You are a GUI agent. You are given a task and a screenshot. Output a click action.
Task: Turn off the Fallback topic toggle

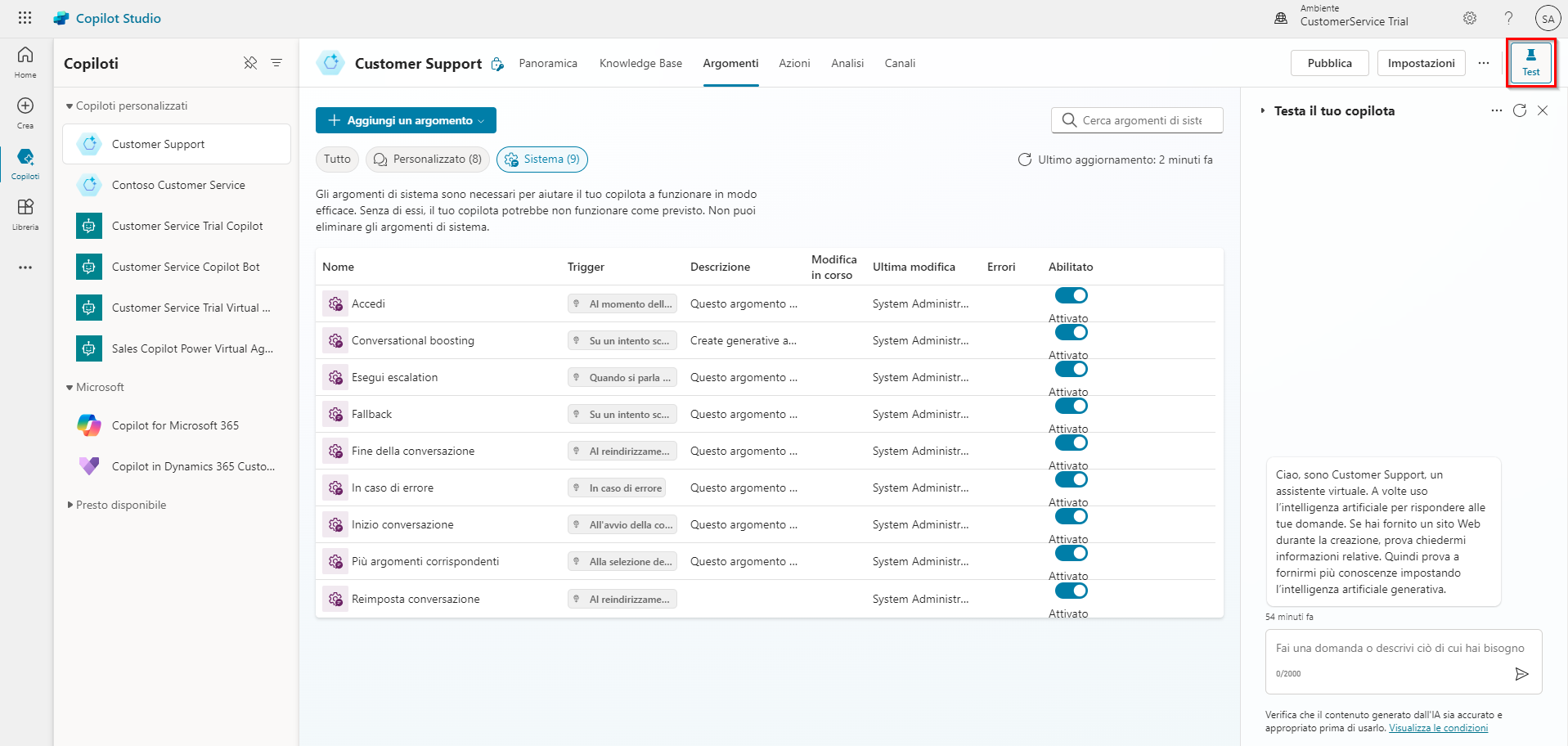[x=1071, y=406]
